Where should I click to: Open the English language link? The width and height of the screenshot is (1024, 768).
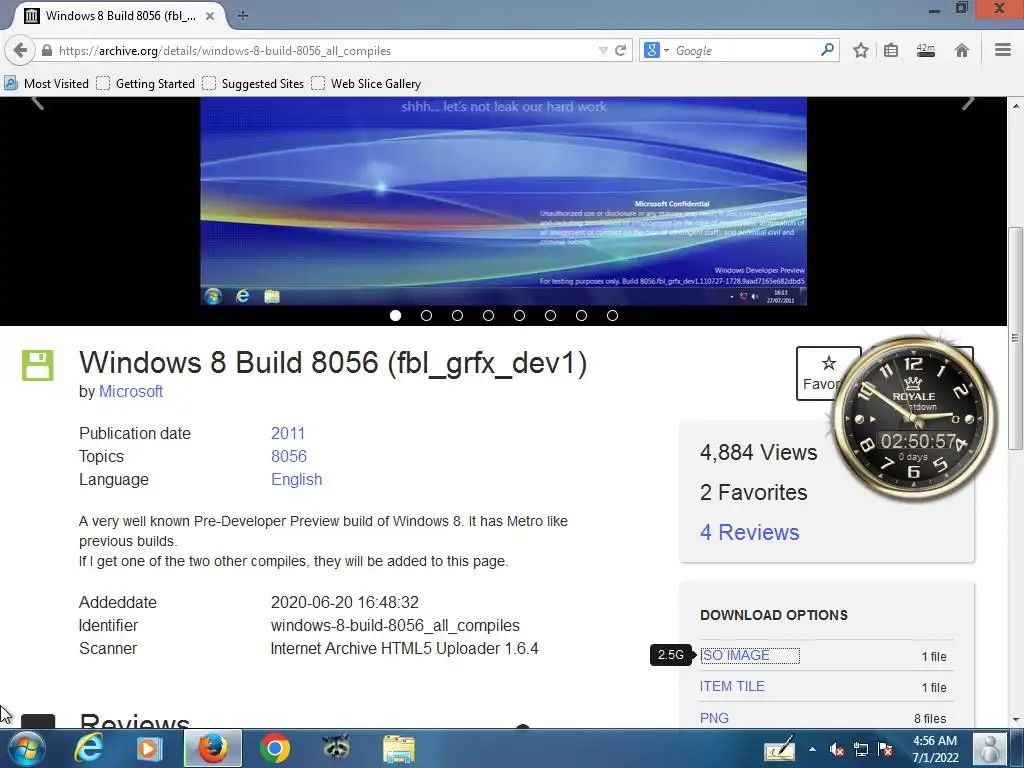coord(296,479)
